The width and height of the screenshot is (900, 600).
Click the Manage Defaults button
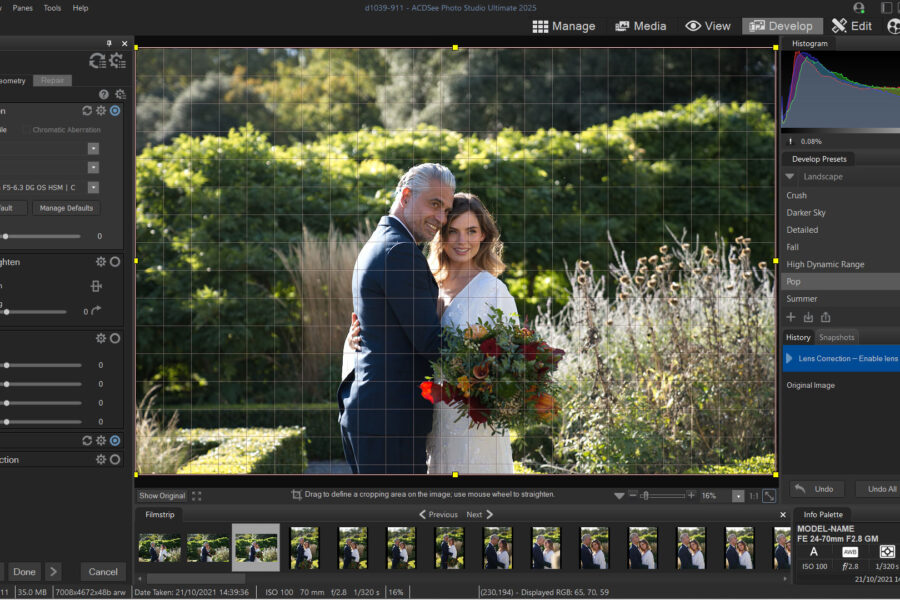pos(67,208)
